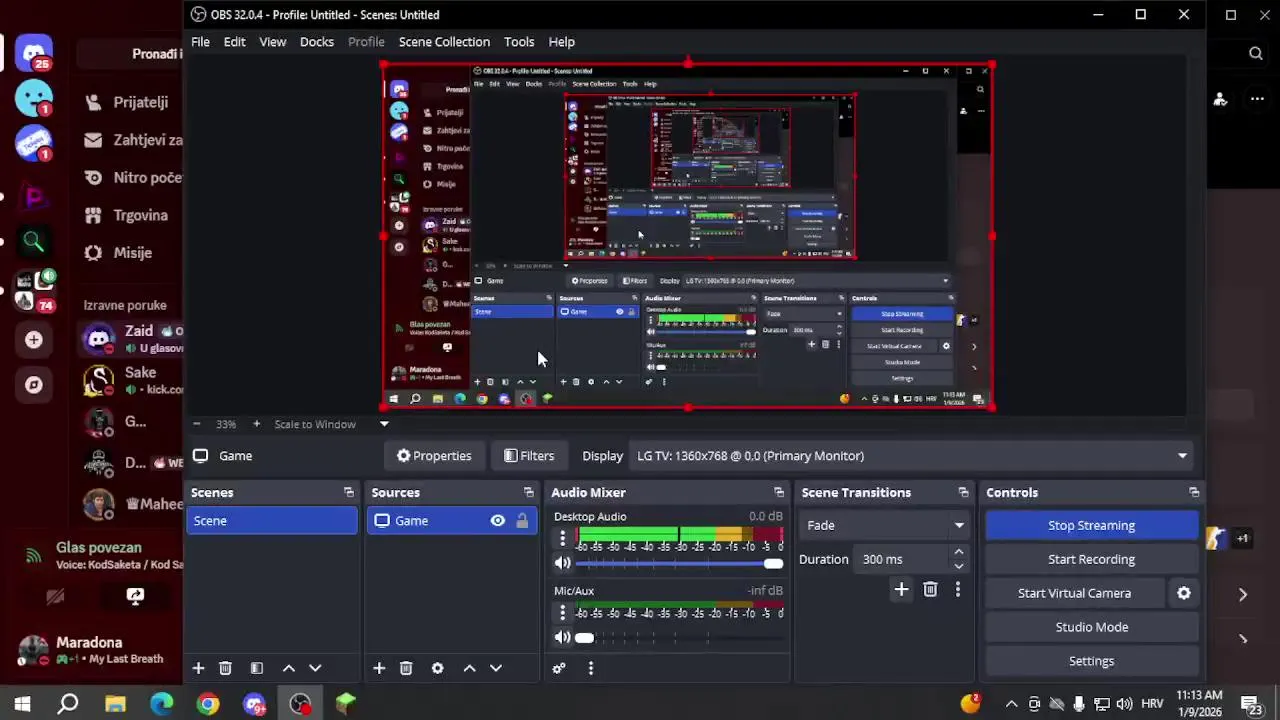Adjust Desktop Audio volume slider
The height and width of the screenshot is (720, 1280).
pos(678,564)
